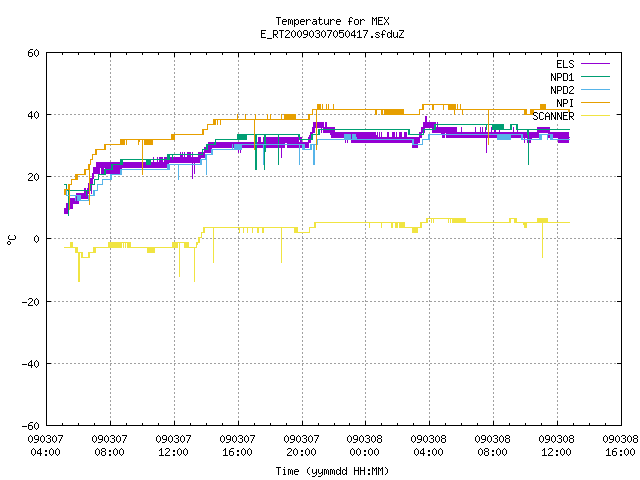This screenshot has height=480, width=640.
Task: Click the x-axis tick 090308 12:00
Action: click(x=557, y=446)
